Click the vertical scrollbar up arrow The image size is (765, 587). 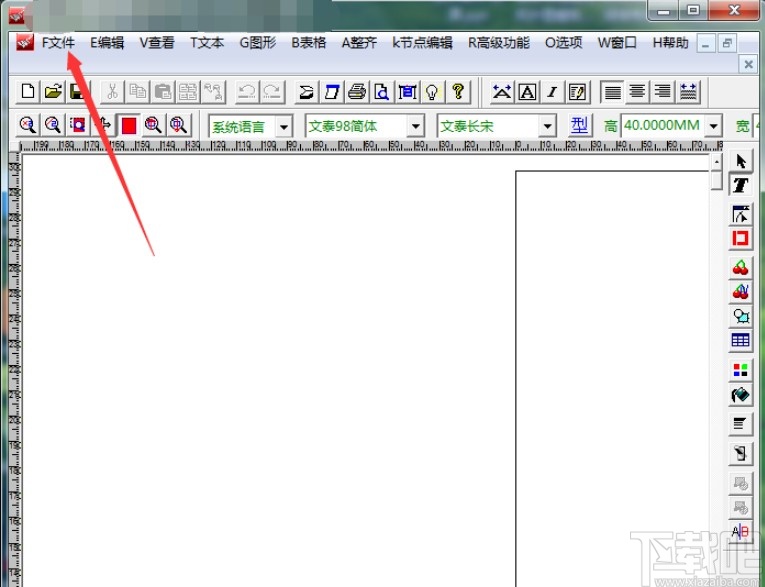(716, 162)
